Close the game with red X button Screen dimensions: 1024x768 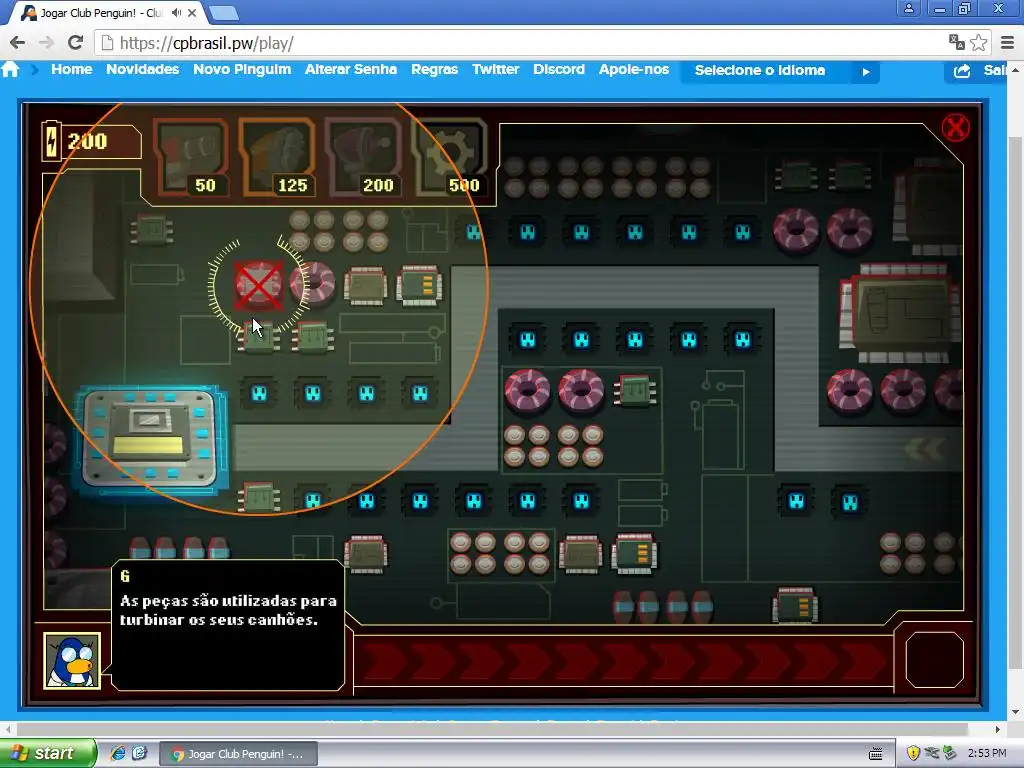click(955, 127)
